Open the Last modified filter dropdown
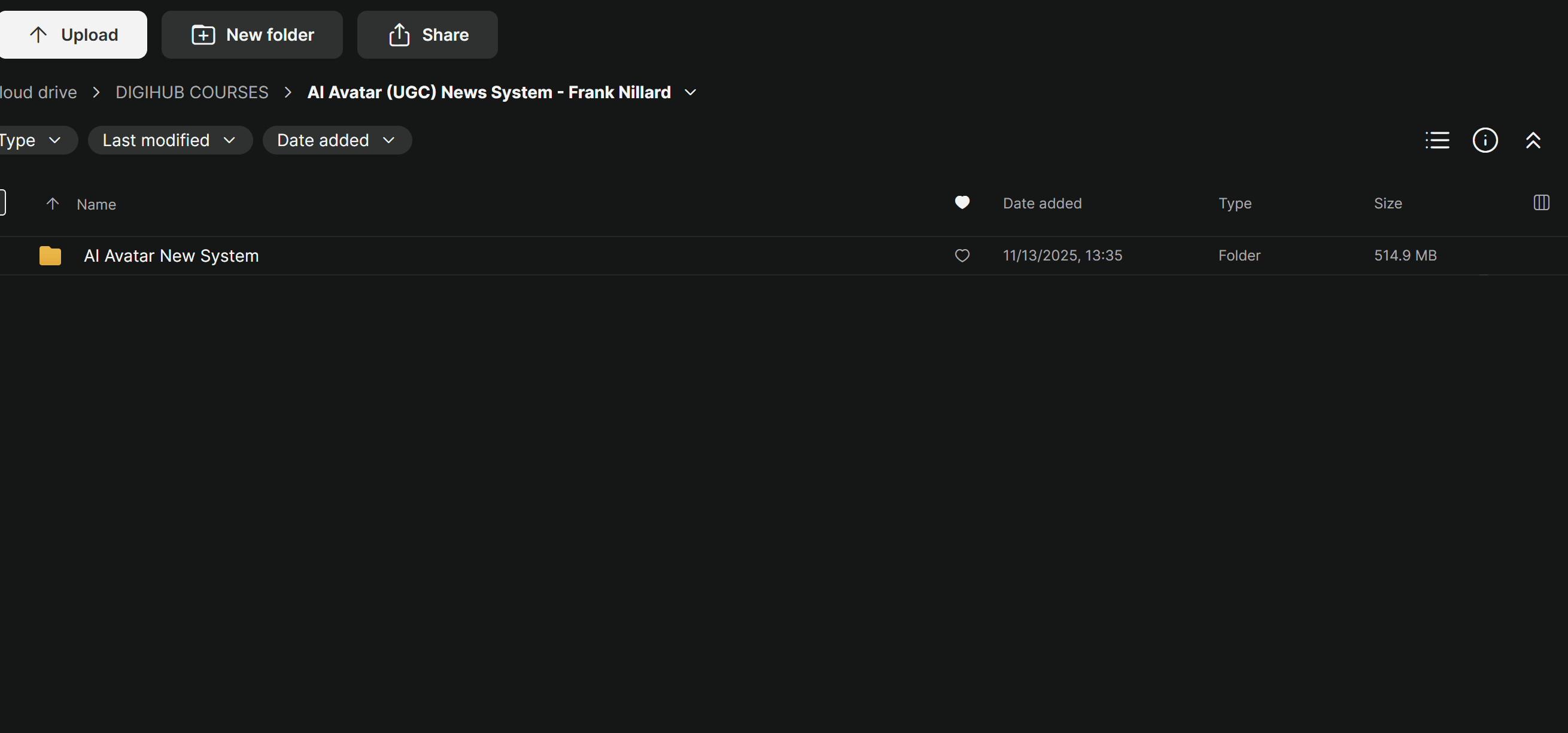 [170, 140]
